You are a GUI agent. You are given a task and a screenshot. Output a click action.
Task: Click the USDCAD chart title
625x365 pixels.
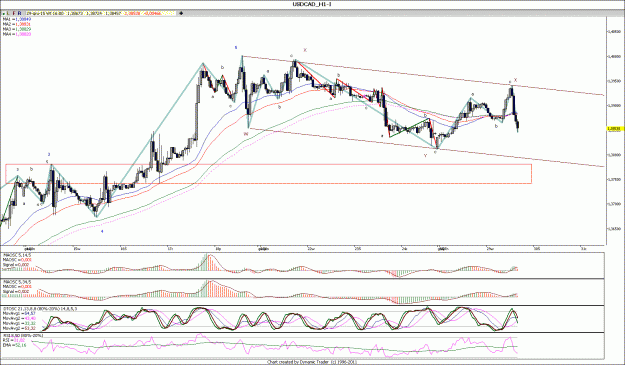[x=312, y=4]
